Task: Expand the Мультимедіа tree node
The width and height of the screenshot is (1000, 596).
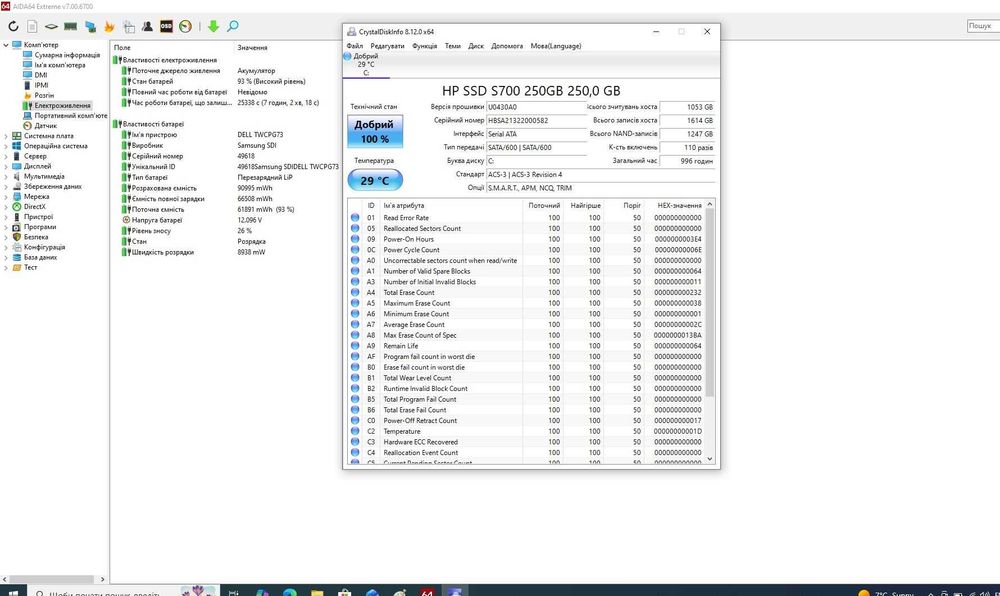Action: 6,177
